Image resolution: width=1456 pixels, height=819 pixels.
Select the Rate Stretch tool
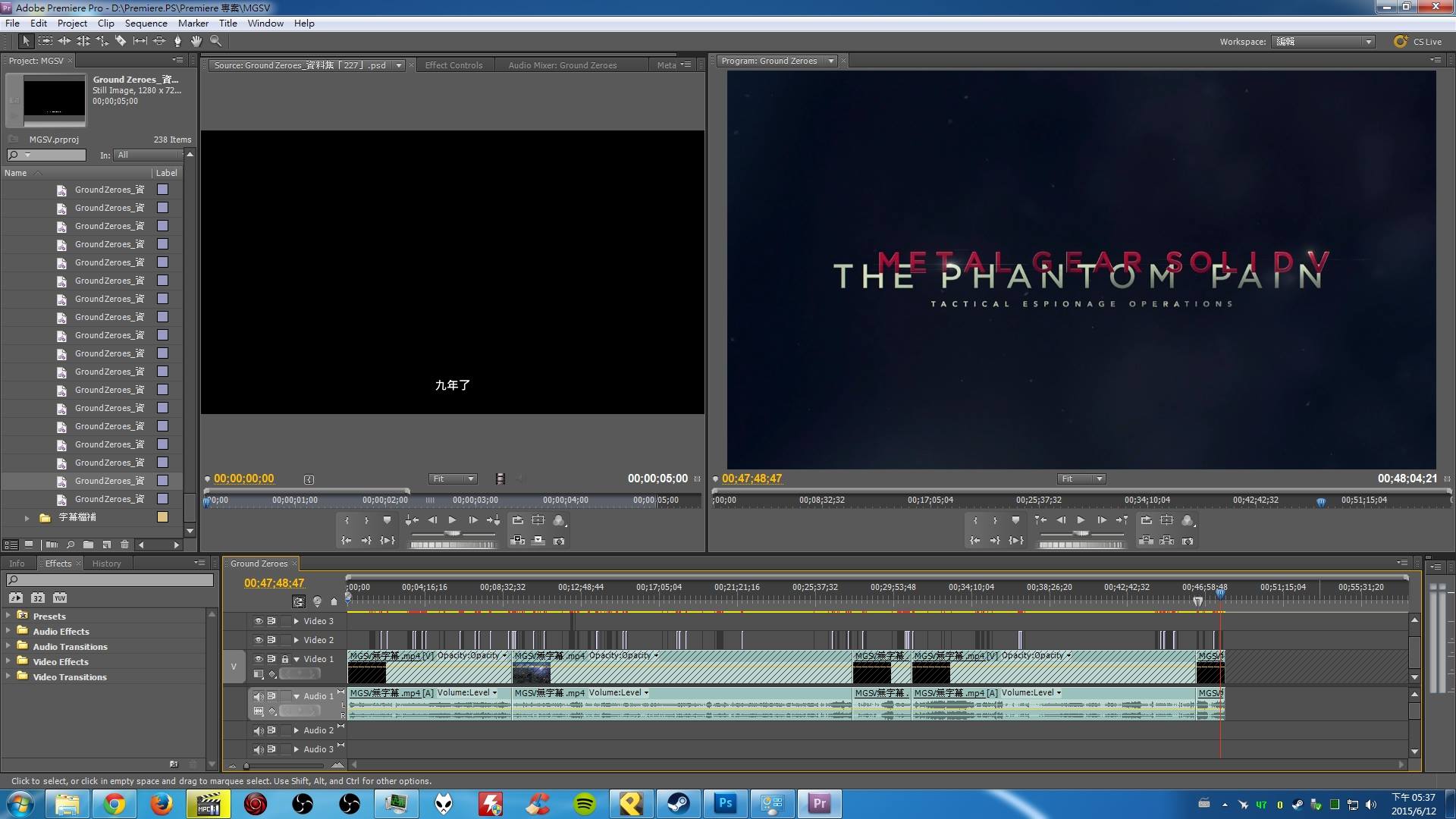[102, 41]
